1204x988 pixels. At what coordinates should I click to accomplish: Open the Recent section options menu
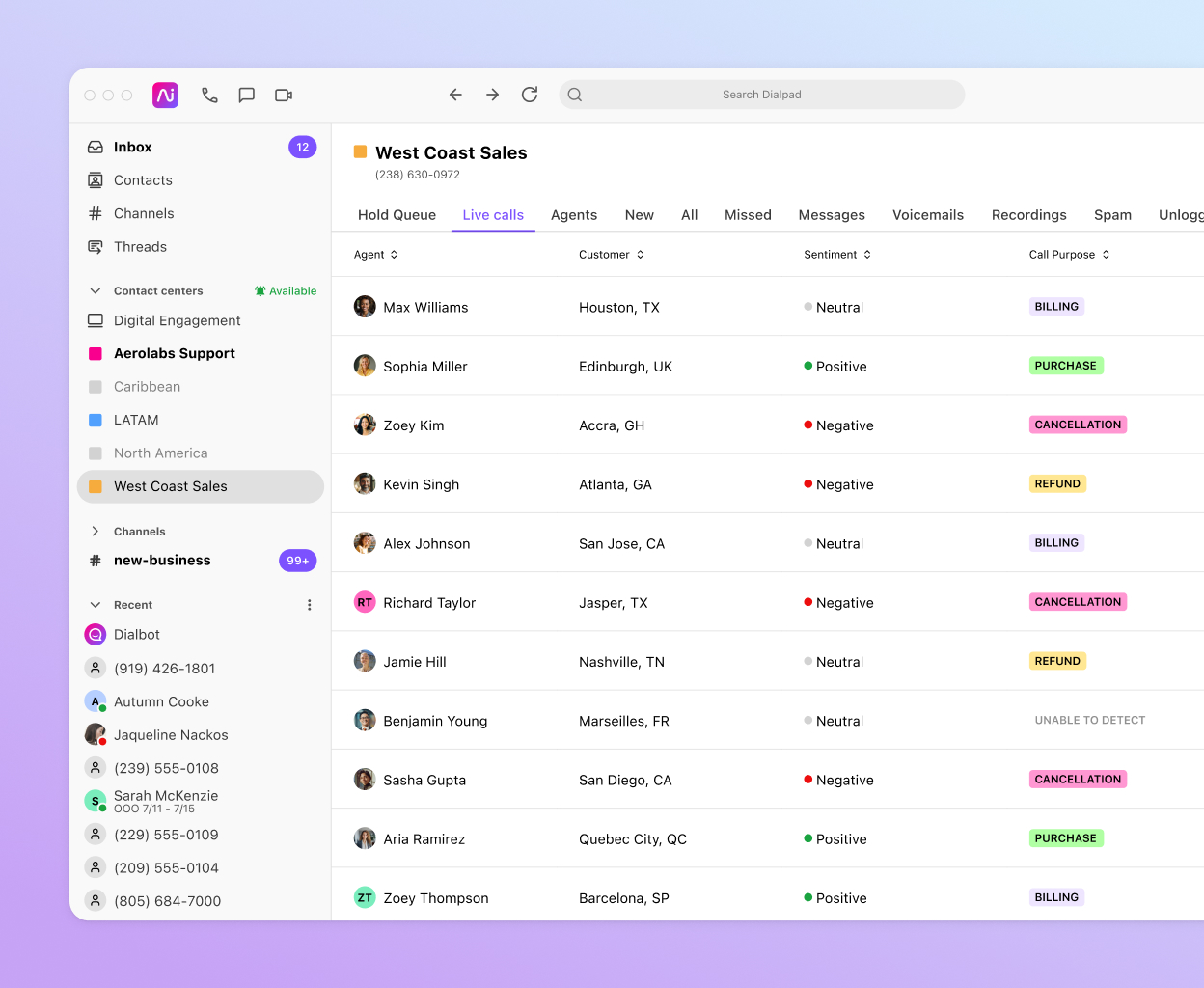[309, 604]
